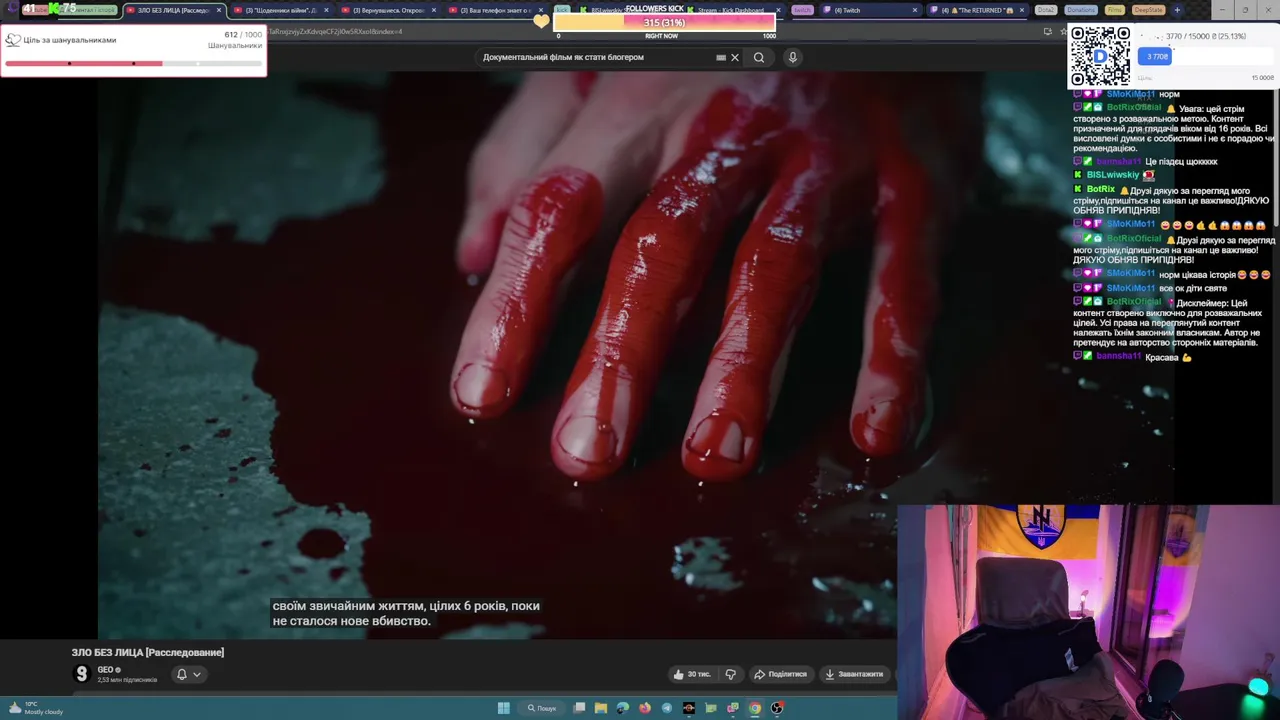Open the on-screen keyboard icon in search box
Image resolution: width=1280 pixels, height=720 pixels.
721,57
